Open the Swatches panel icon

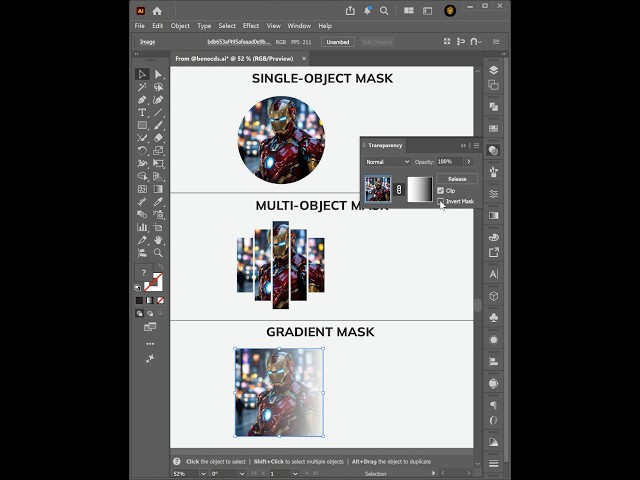coord(493,129)
